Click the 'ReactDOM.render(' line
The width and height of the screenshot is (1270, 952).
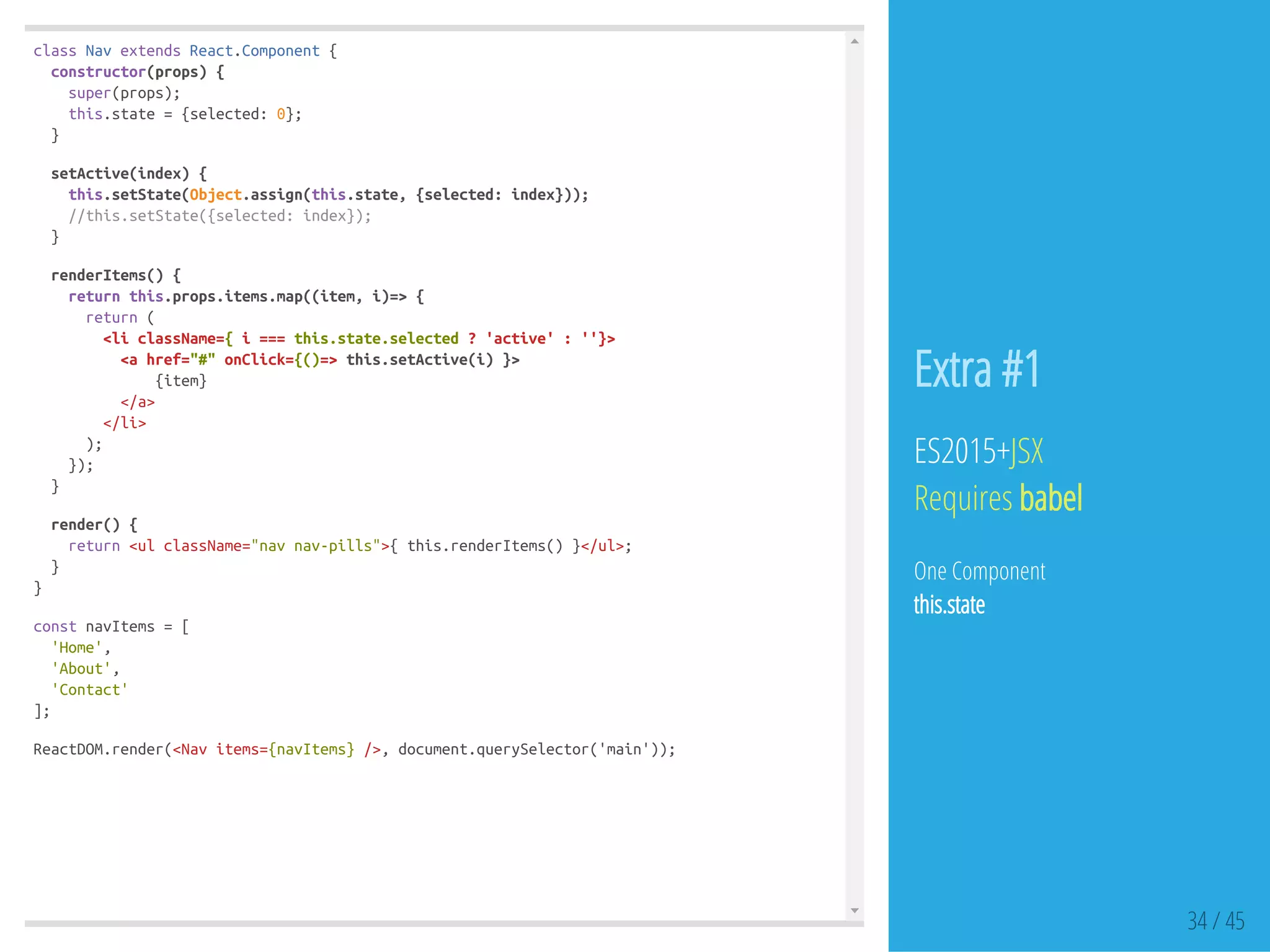click(x=354, y=749)
